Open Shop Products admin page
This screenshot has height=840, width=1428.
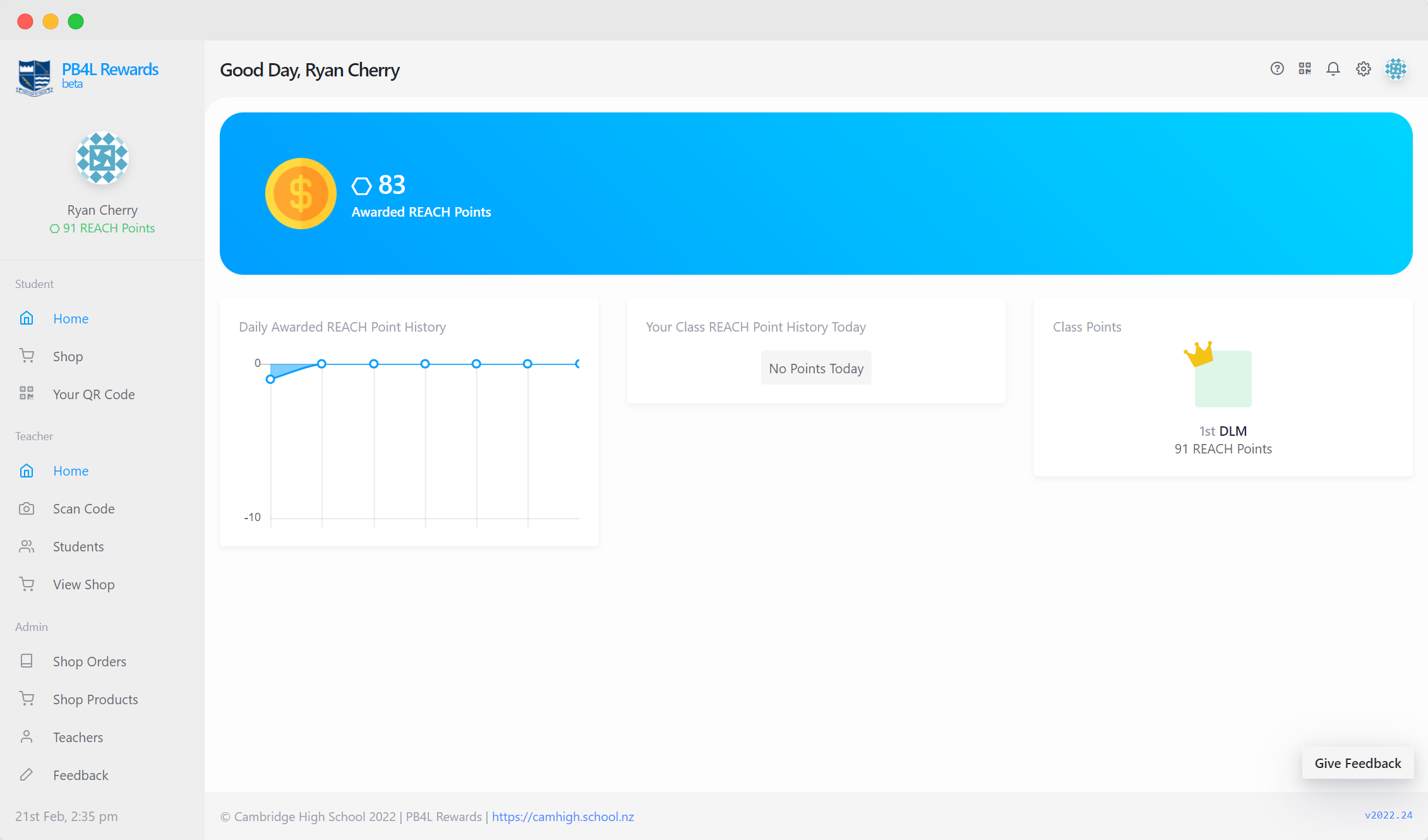click(x=95, y=699)
